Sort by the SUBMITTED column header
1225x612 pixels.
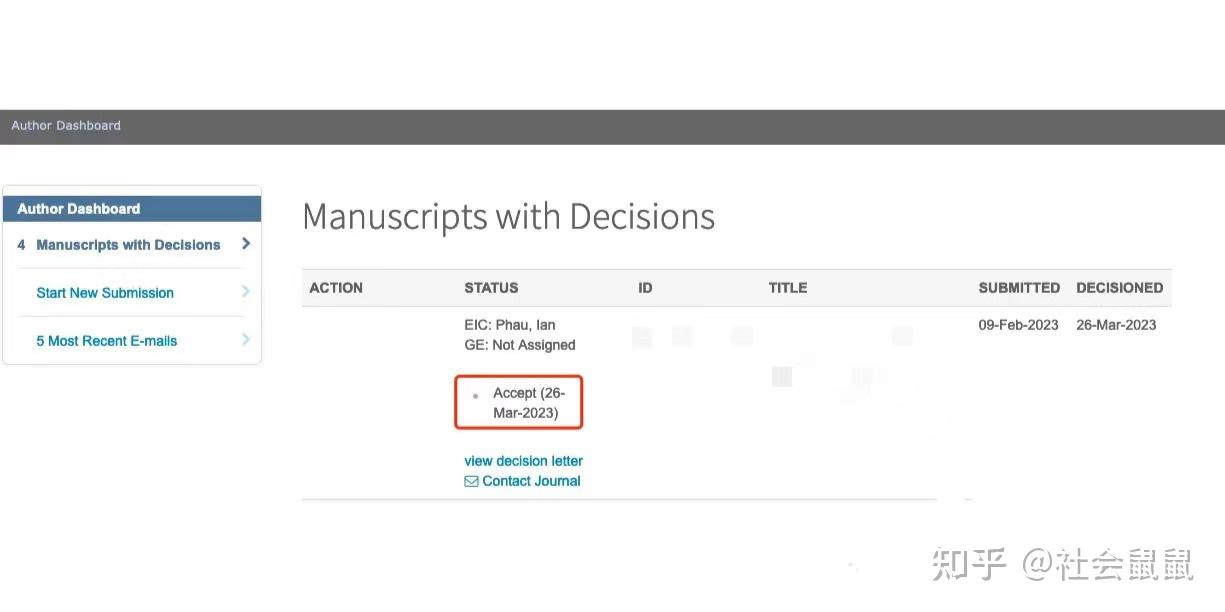pyautogui.click(x=1019, y=288)
